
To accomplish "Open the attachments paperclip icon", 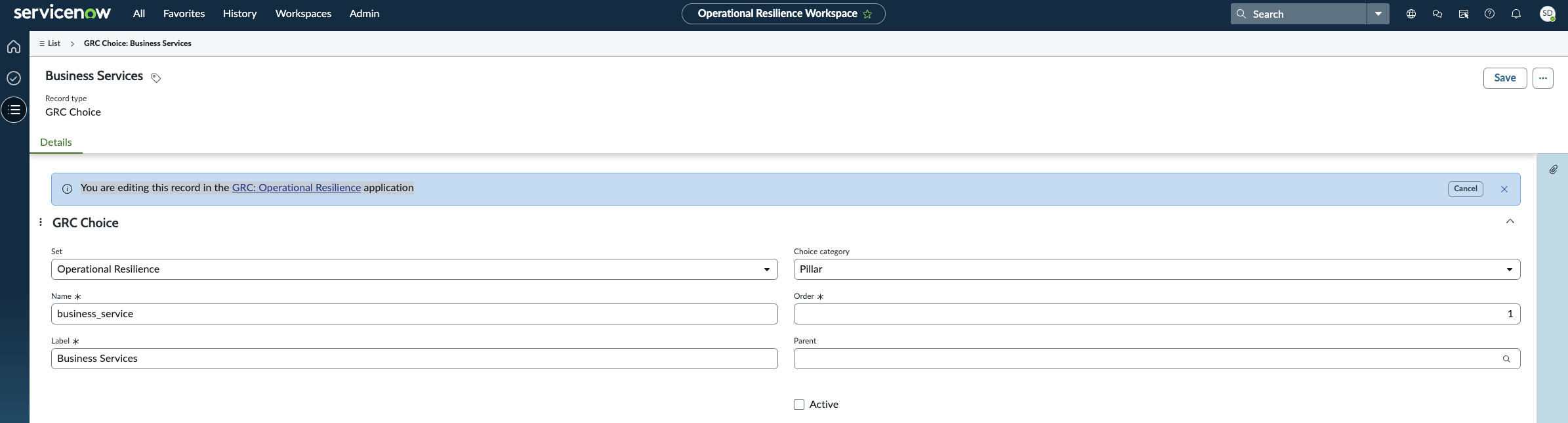I will [x=1554, y=169].
